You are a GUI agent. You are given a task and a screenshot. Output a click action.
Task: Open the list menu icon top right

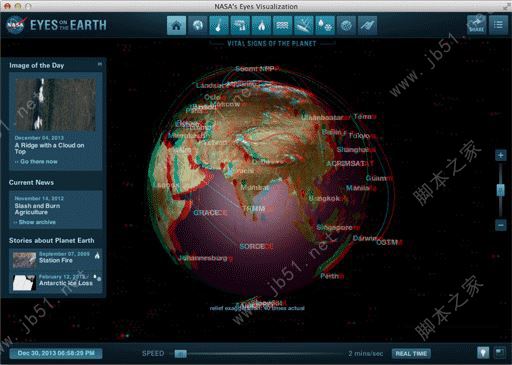tap(498, 25)
